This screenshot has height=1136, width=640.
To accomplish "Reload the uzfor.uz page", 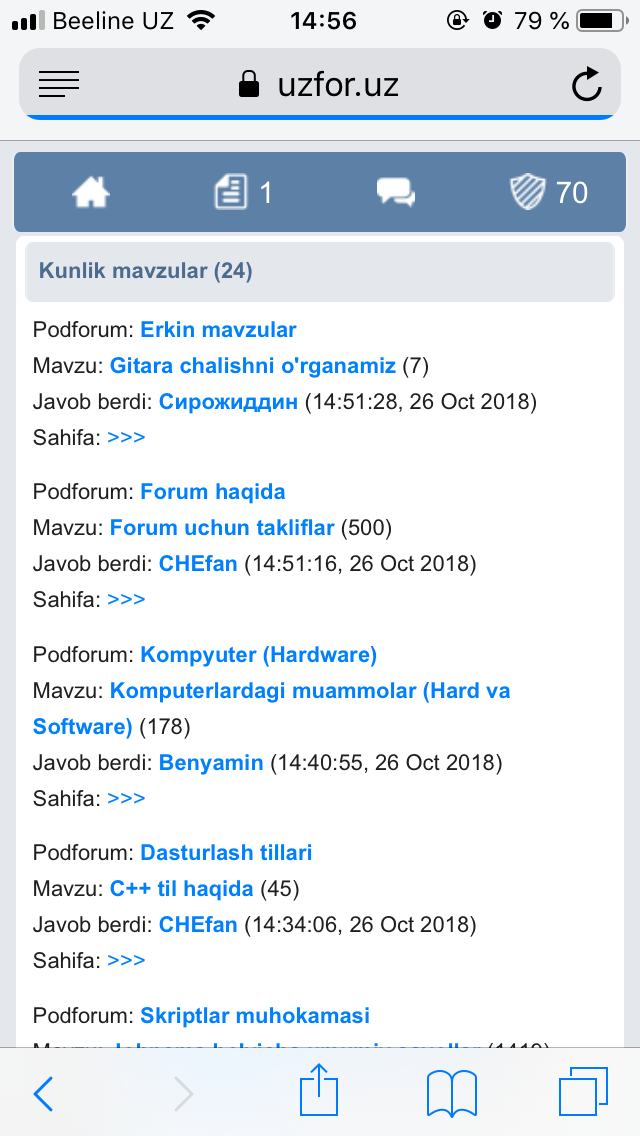I will click(x=587, y=85).
